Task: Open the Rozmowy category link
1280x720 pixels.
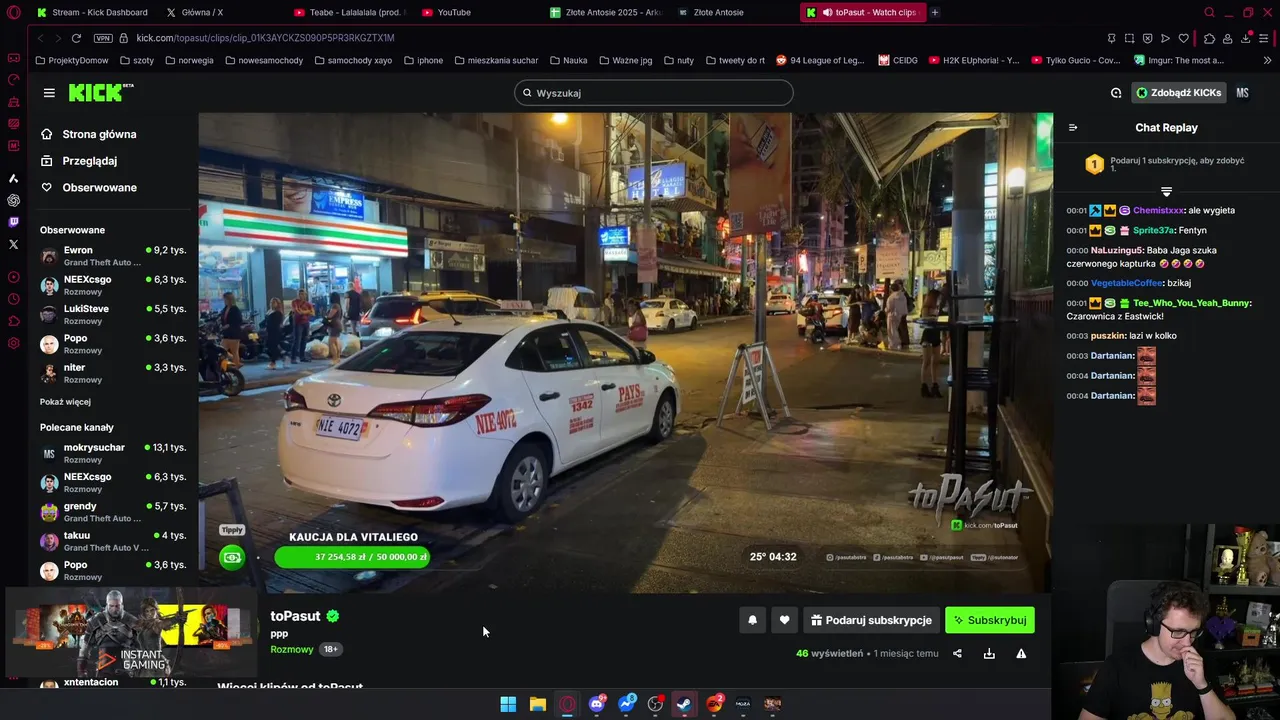Action: coord(292,649)
